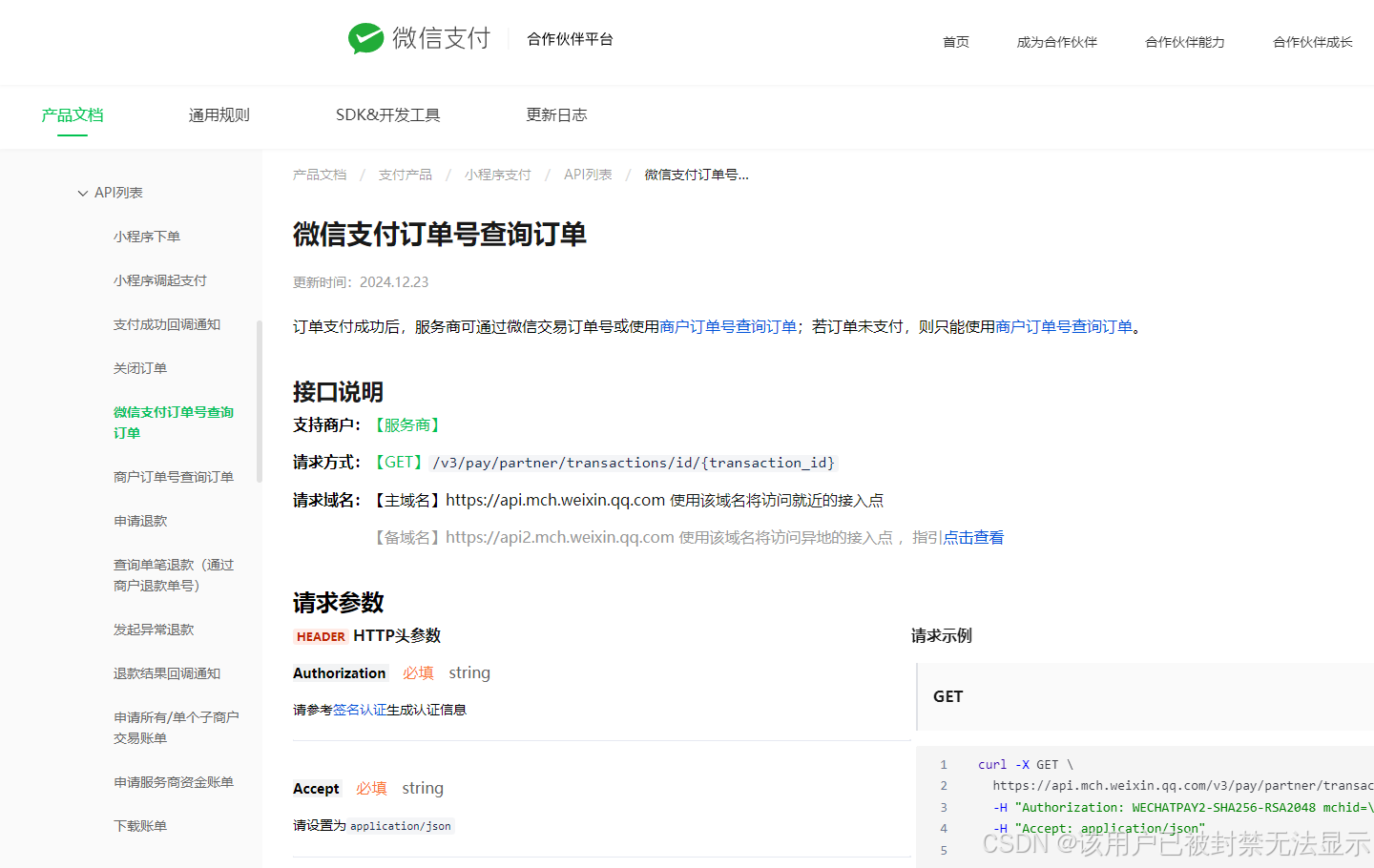Click backup domain https://api2.mch.weixin.qq.com text

pos(560,538)
